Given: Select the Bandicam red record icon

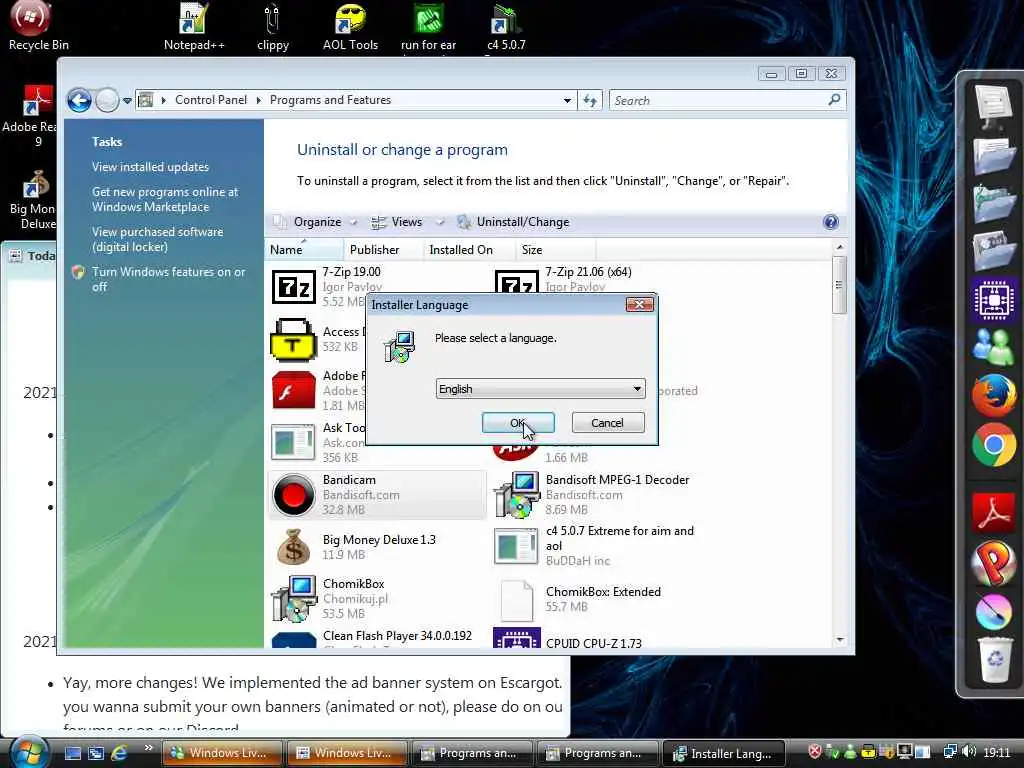Looking at the screenshot, I should coord(293,494).
